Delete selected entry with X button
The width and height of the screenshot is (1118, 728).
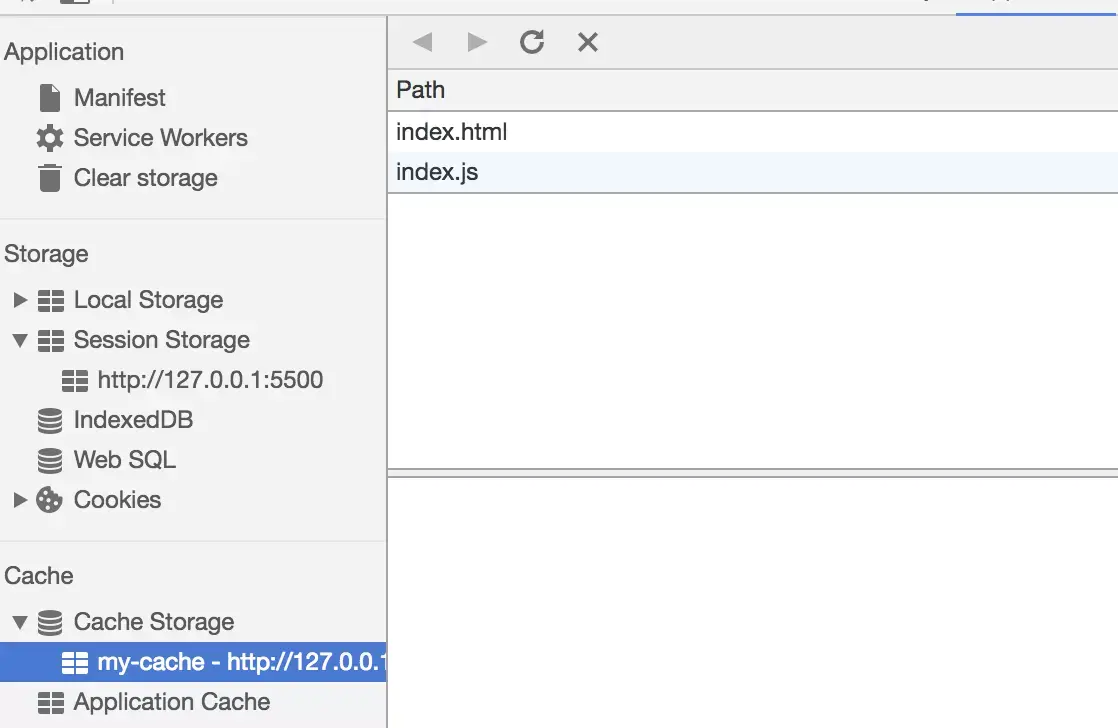[588, 42]
